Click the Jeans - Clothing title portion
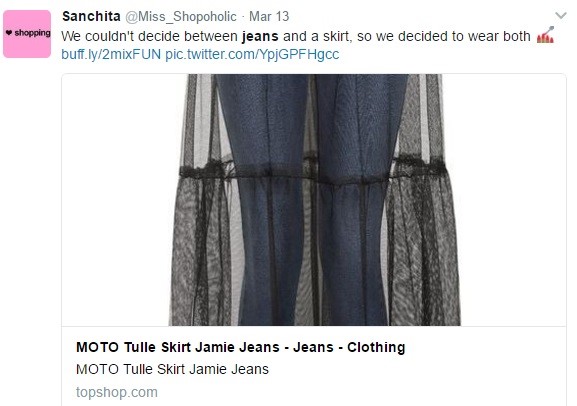Viewport: 577px width, 406px height. (x=349, y=347)
